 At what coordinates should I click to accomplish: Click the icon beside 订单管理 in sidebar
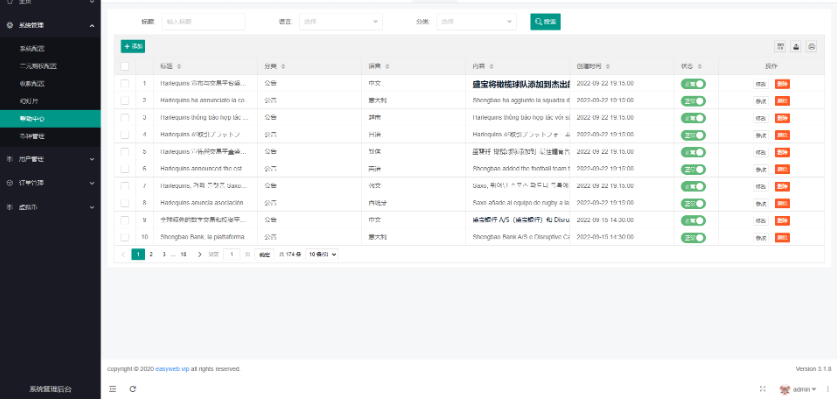click(9, 183)
